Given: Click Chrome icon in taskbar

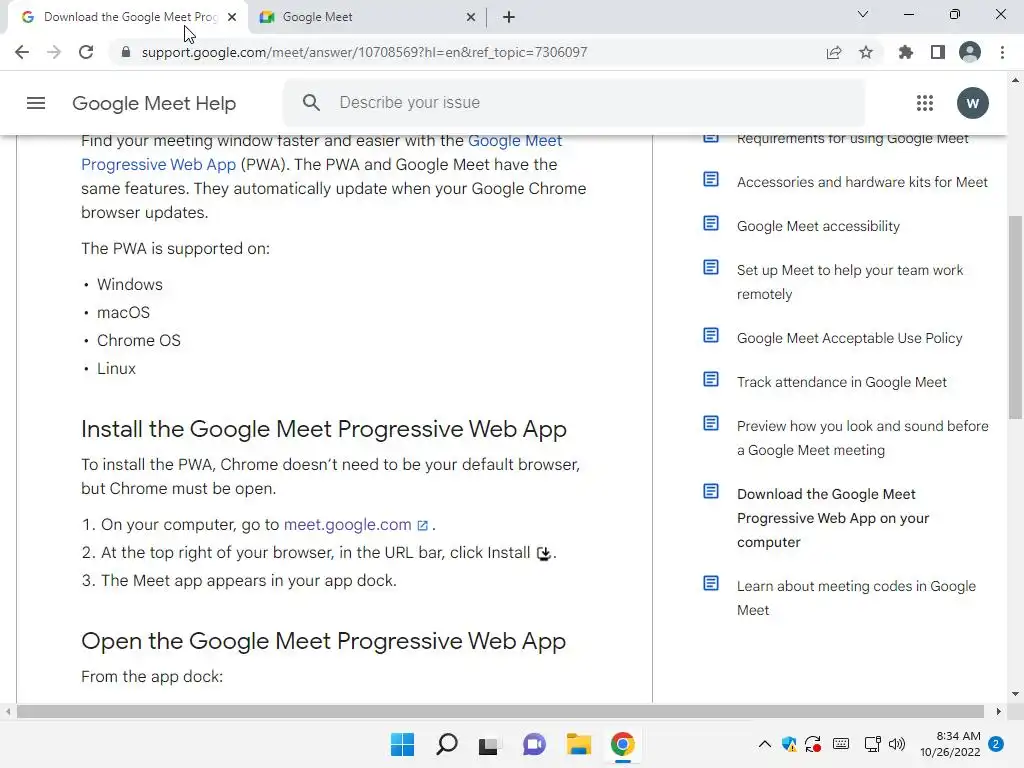Looking at the screenshot, I should (622, 744).
